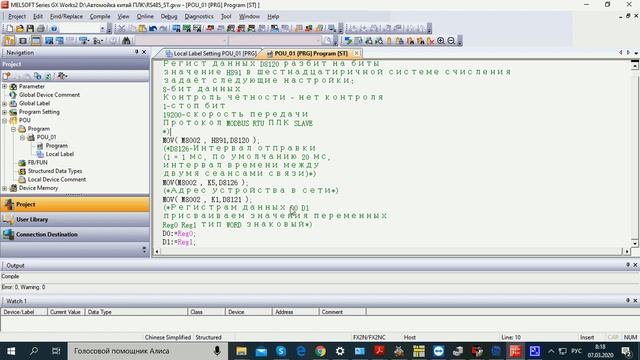This screenshot has width=640, height=360.
Task: Open GX Works2 help blue question icon
Action: (x=54, y=29)
